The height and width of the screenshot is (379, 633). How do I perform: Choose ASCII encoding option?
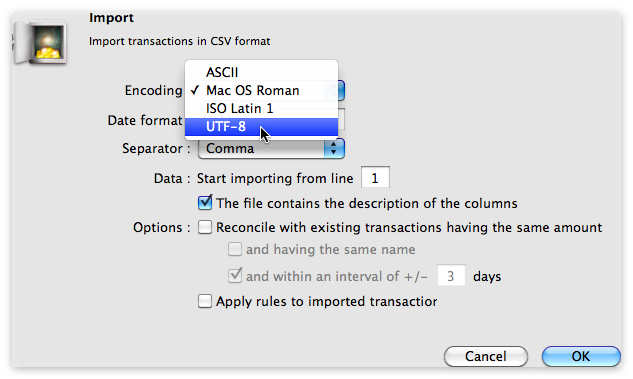[x=261, y=72]
